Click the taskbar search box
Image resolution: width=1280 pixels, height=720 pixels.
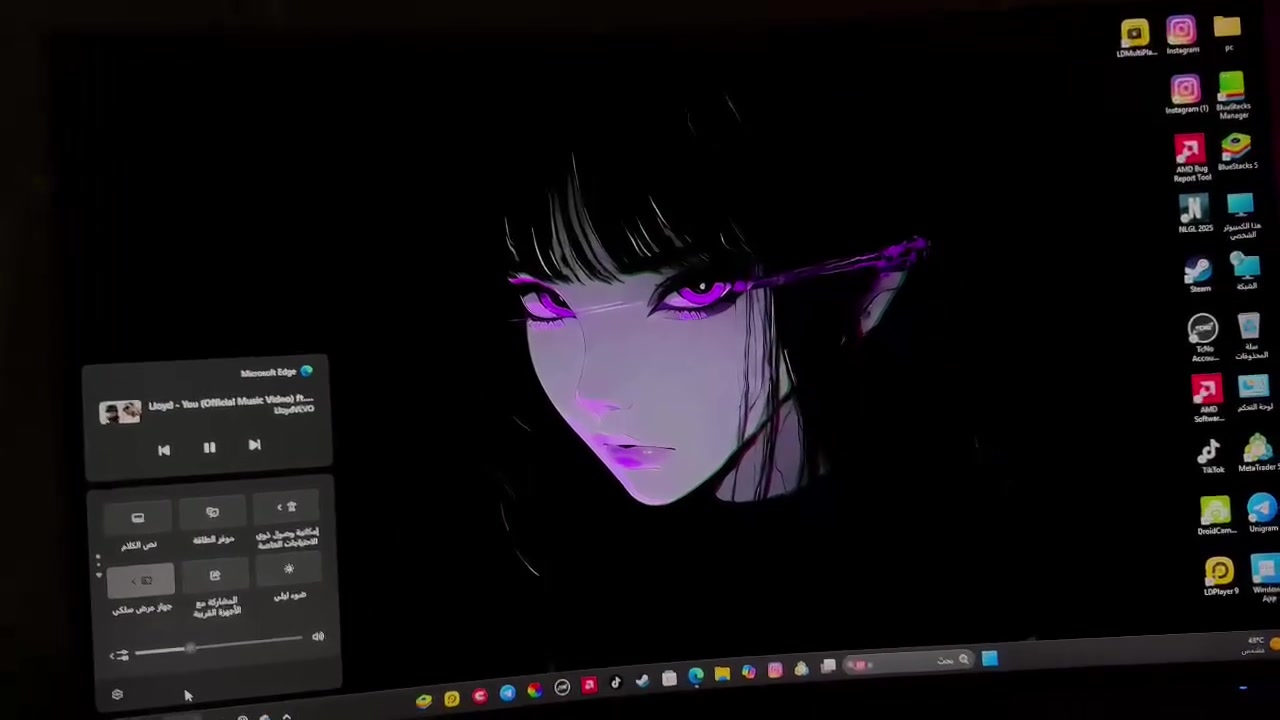coord(910,662)
